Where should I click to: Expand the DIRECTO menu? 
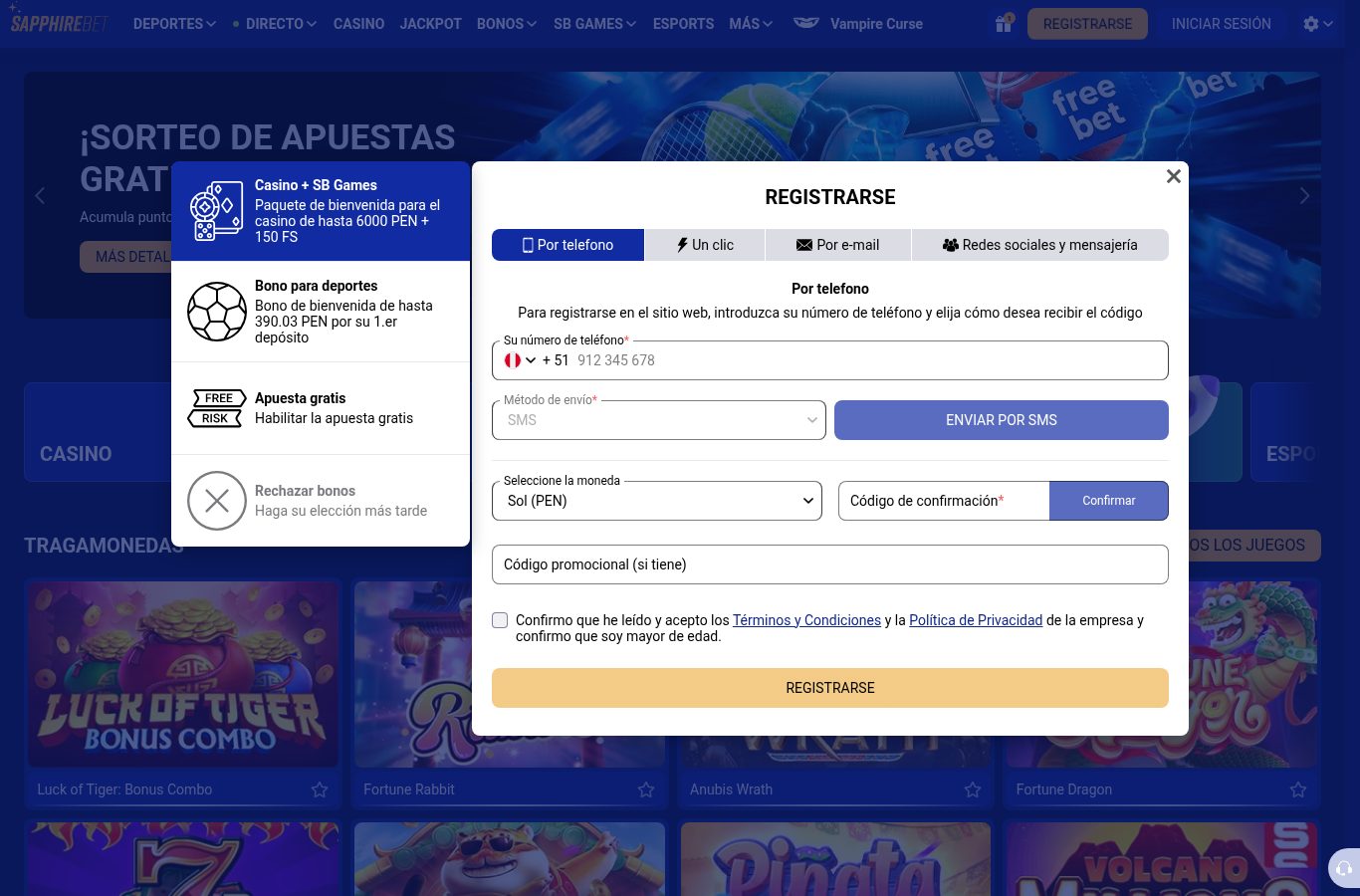coord(281,23)
